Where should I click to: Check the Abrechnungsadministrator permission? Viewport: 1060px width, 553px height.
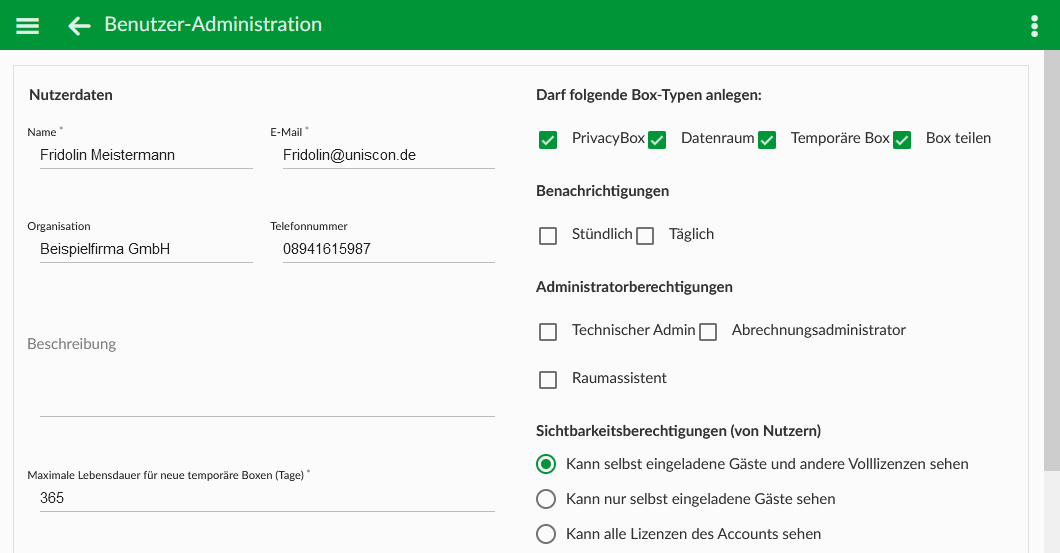(x=708, y=332)
